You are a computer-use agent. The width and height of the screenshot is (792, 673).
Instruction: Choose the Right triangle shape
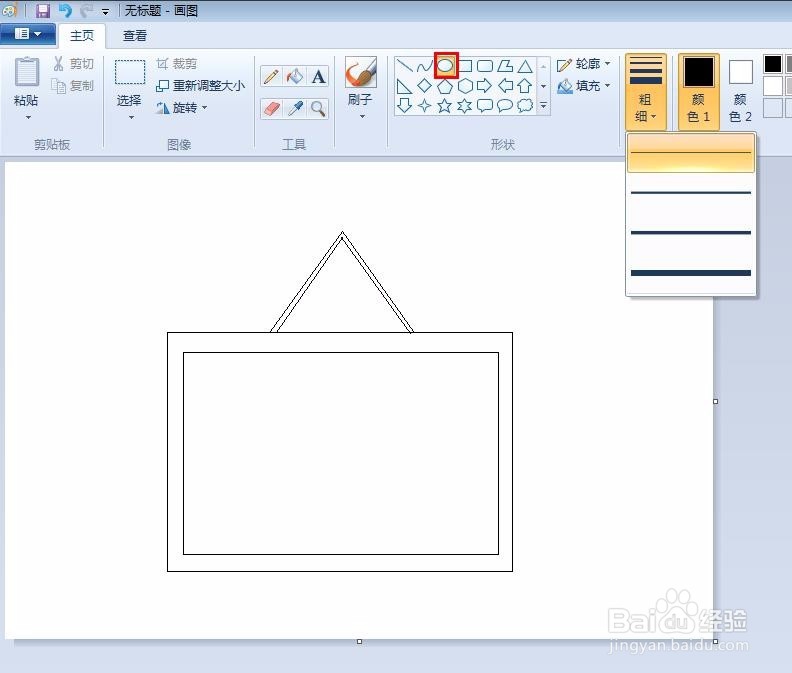tap(404, 86)
